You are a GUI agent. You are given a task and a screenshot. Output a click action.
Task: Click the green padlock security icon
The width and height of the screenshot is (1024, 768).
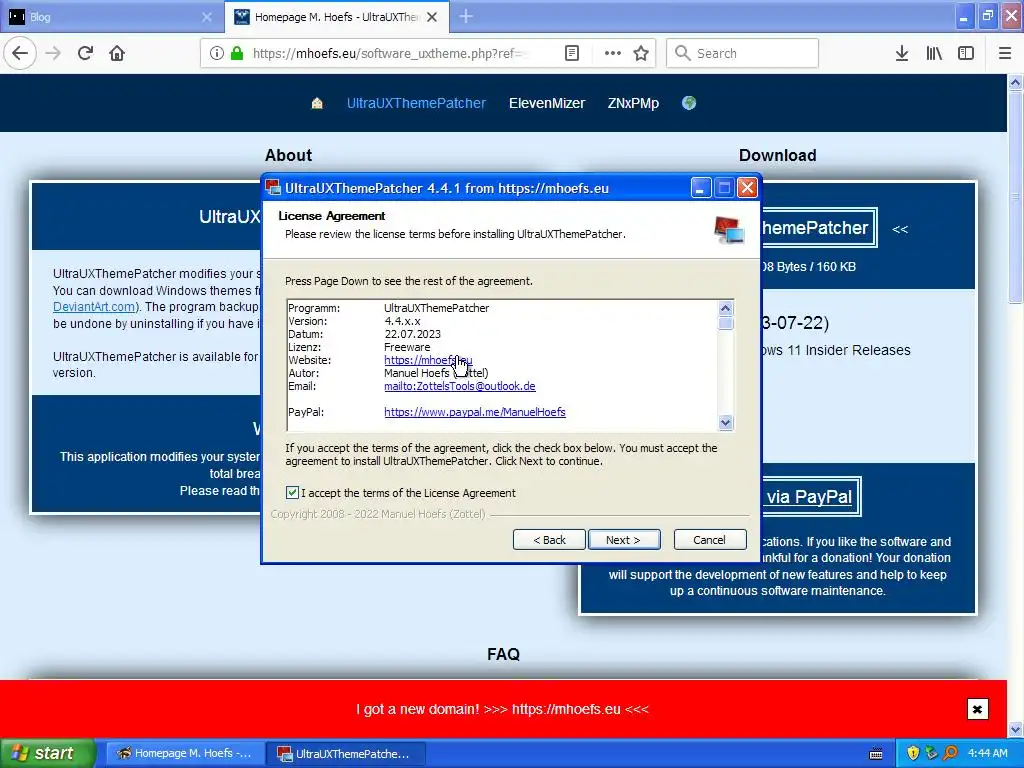(x=237, y=54)
